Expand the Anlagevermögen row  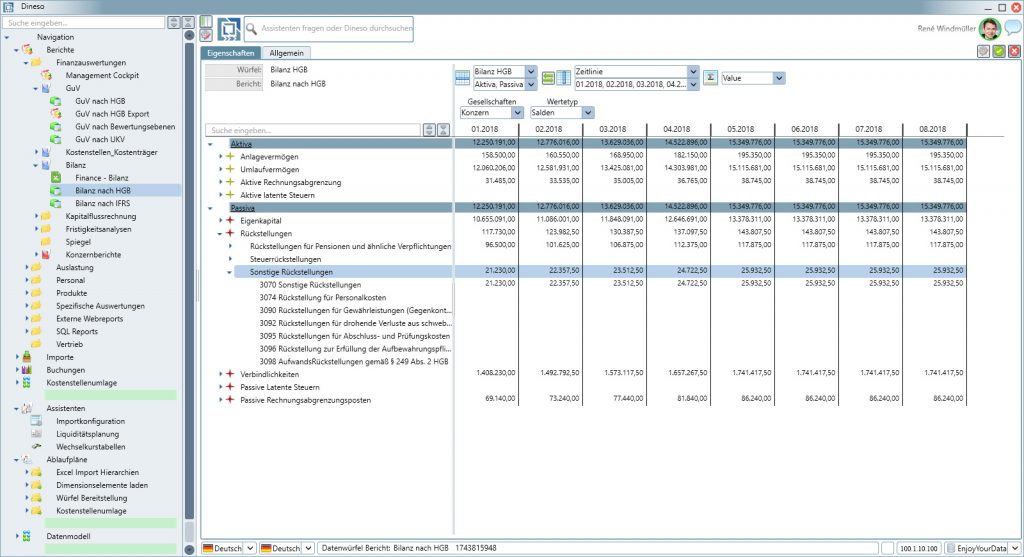click(x=221, y=157)
